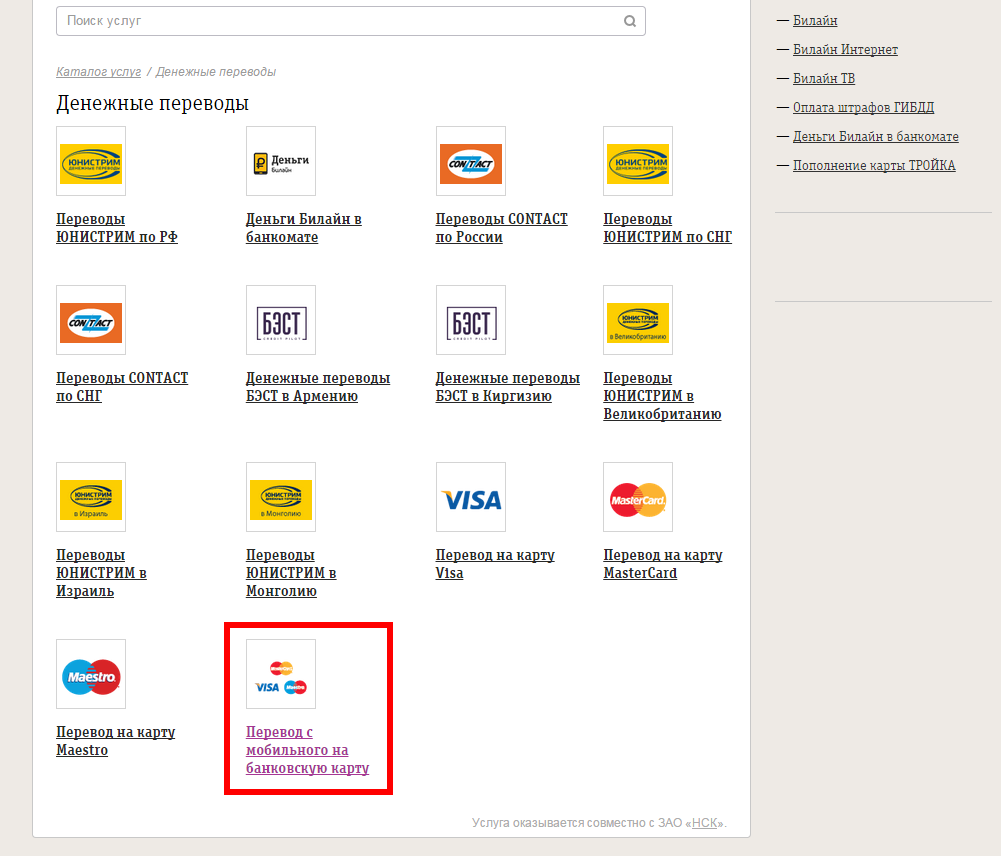The width and height of the screenshot is (1001, 856).
Task: Open the Деньги Билайн logo tile
Action: (x=281, y=161)
